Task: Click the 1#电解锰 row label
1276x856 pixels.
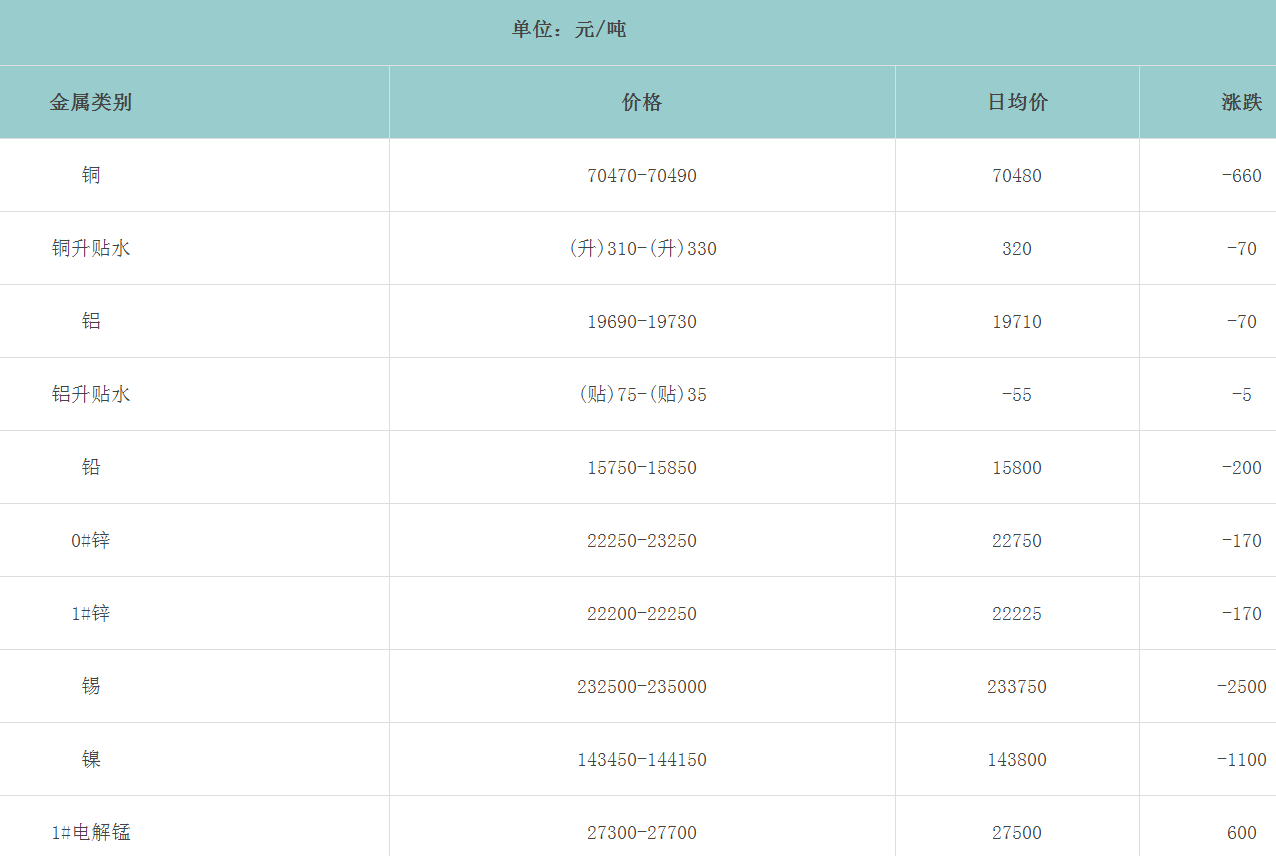Action: (91, 832)
